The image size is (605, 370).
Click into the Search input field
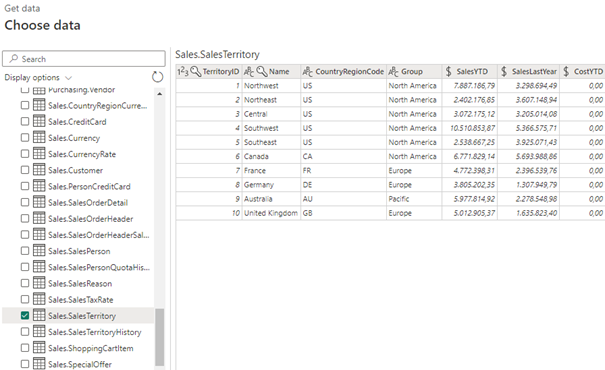84,59
